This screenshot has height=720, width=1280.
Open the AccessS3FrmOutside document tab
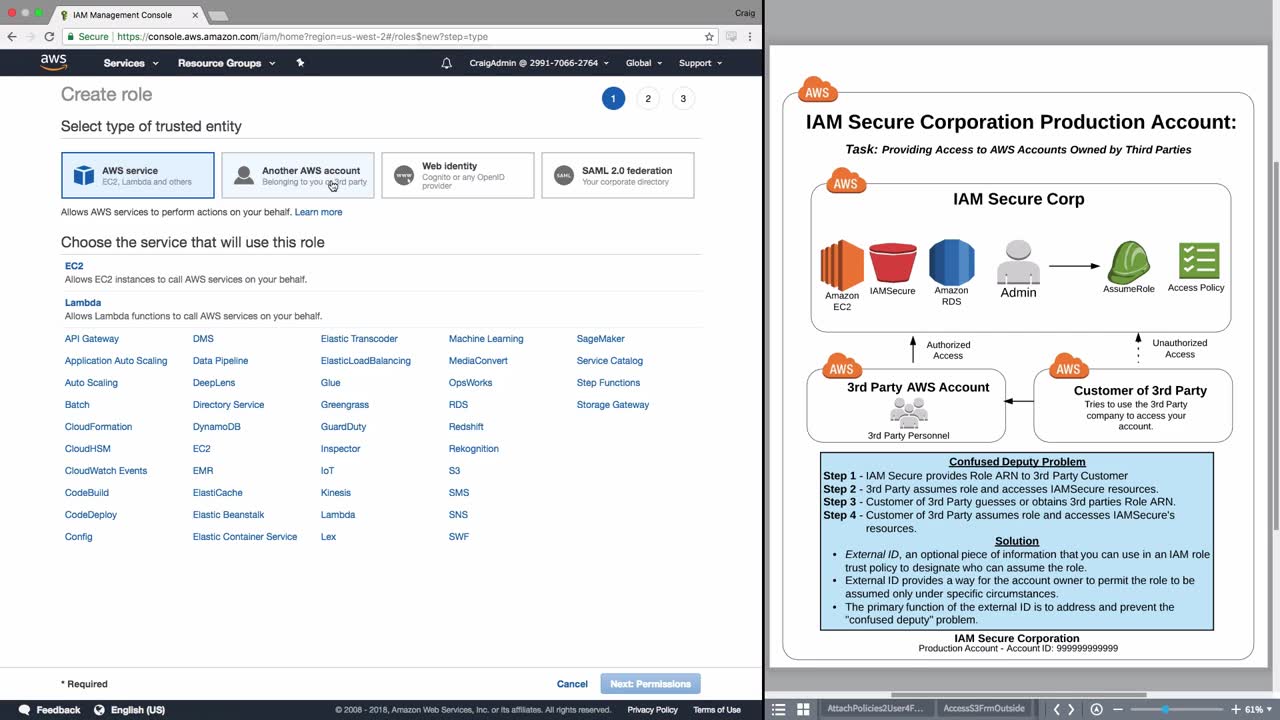(x=983, y=709)
